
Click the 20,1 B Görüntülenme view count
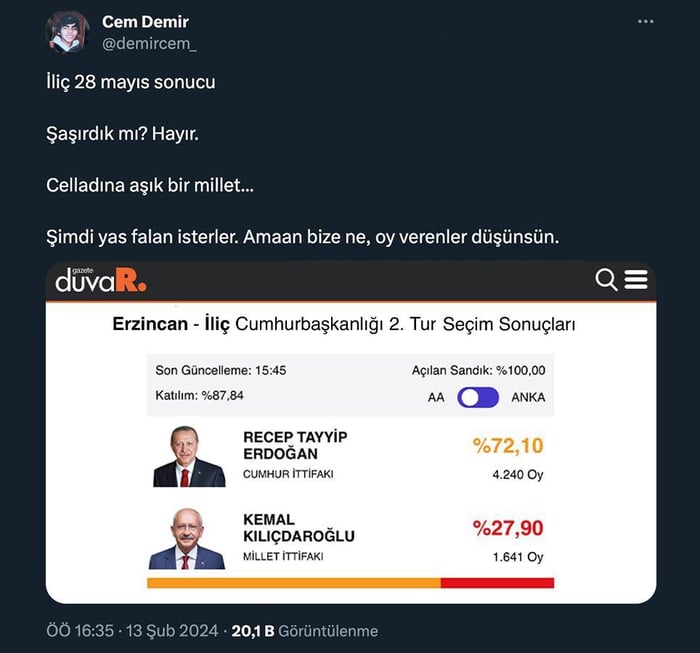305,631
